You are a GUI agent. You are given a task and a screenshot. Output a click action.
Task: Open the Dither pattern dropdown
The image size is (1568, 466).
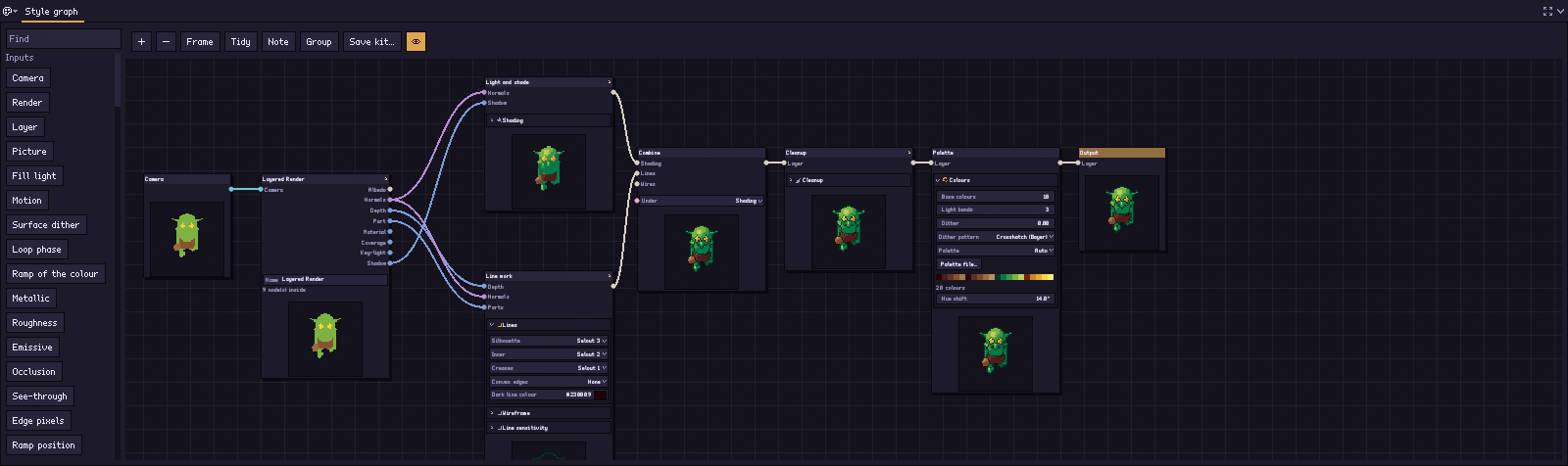pos(996,237)
